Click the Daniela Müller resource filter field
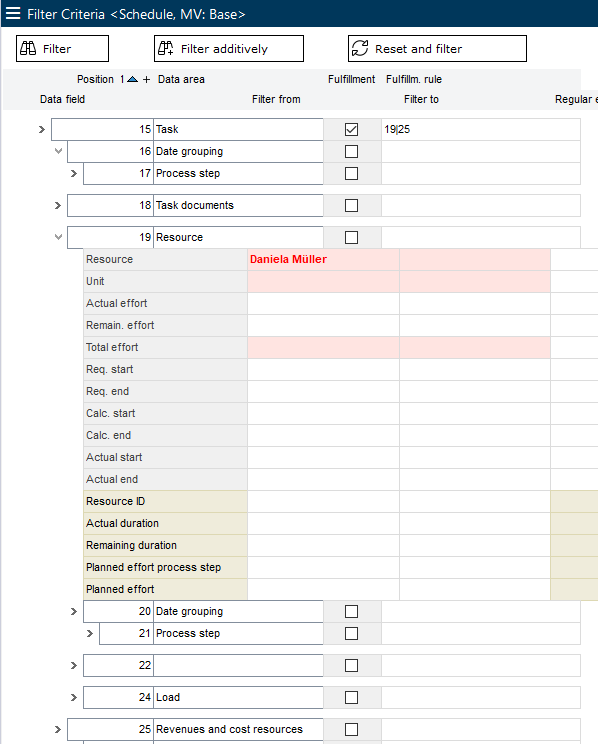The width and height of the screenshot is (598, 744). click(323, 260)
